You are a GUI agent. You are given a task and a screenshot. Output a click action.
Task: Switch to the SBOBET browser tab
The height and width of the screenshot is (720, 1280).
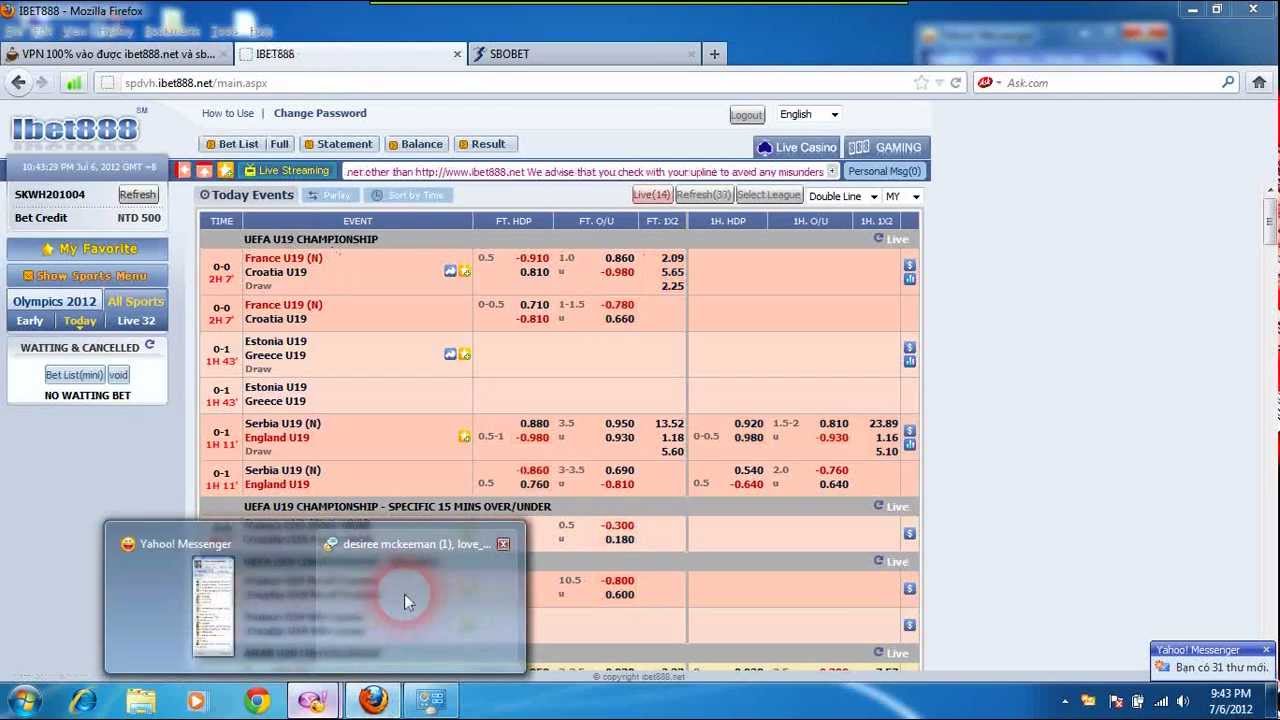point(587,54)
